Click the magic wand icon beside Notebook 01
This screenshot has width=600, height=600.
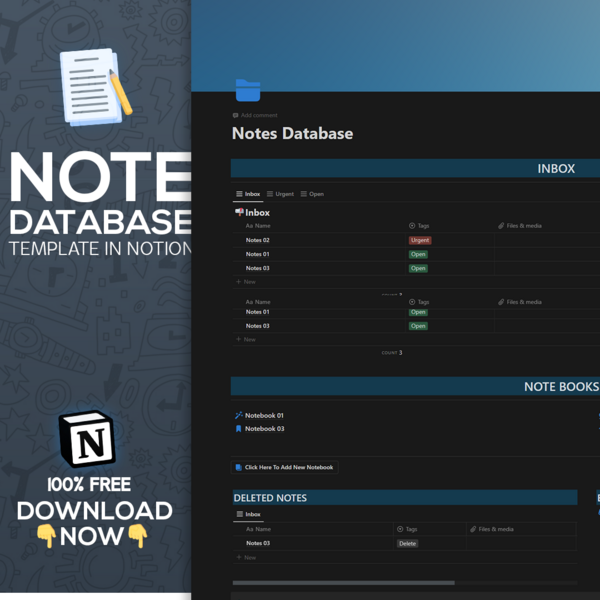click(x=239, y=415)
